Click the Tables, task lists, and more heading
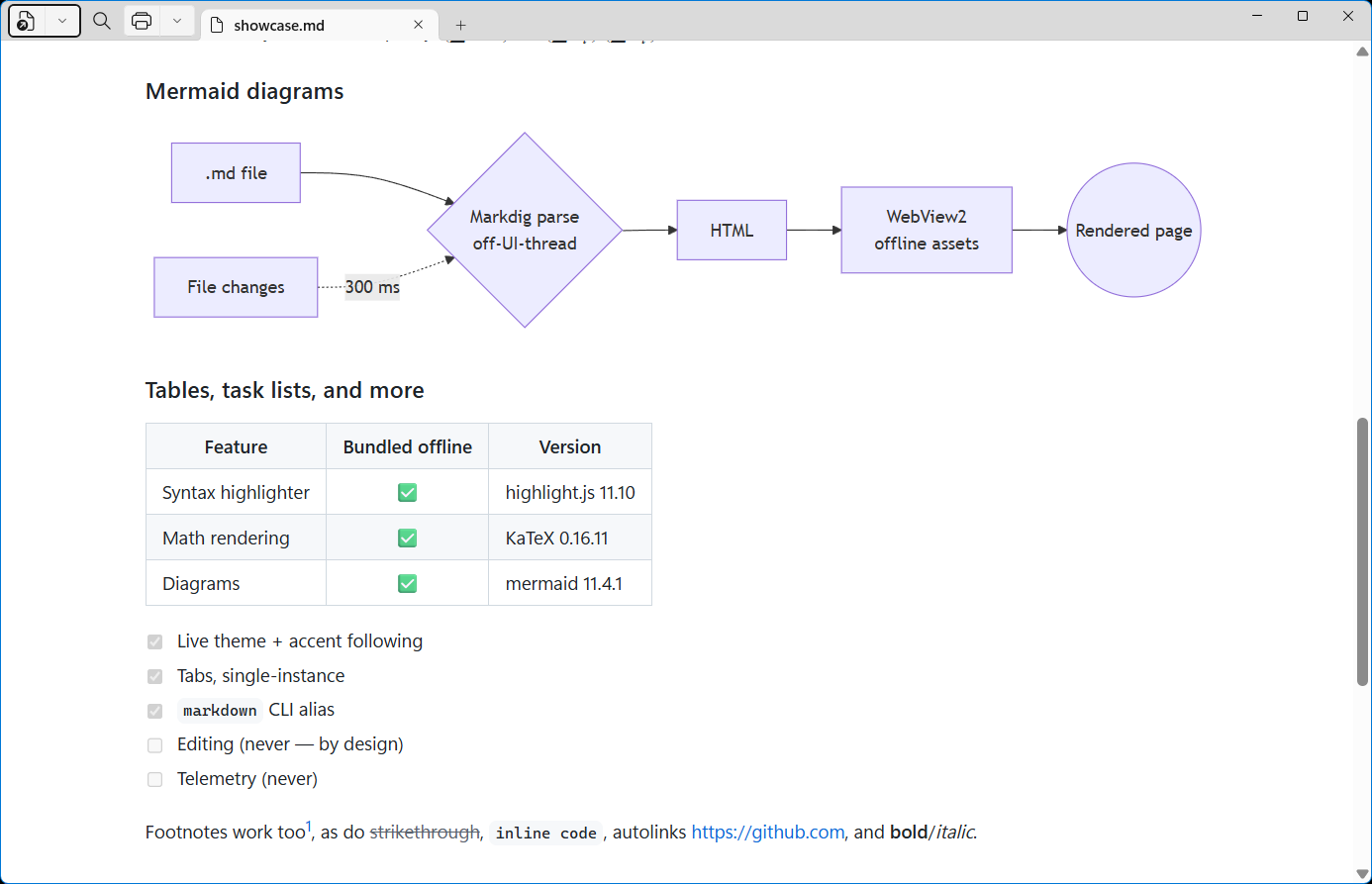Screen dimensions: 1372x884 click(285, 390)
